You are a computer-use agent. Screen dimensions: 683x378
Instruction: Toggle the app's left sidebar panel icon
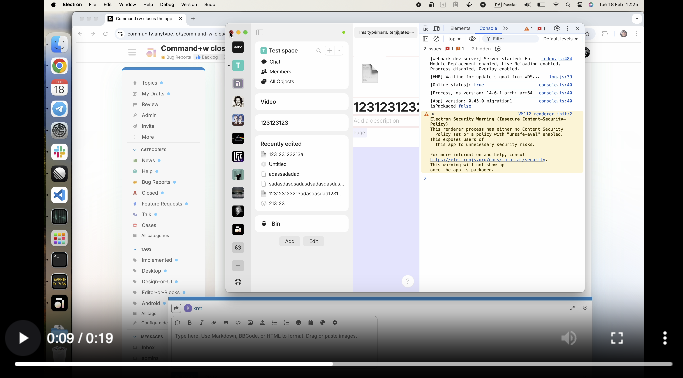[x=259, y=32]
